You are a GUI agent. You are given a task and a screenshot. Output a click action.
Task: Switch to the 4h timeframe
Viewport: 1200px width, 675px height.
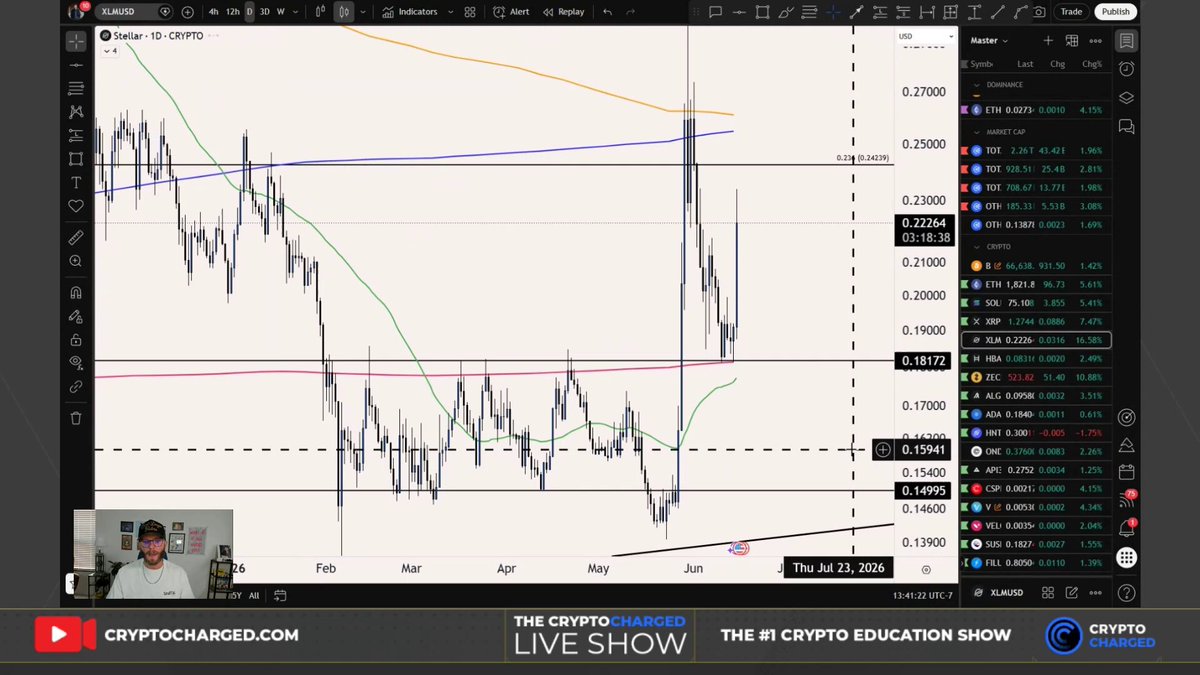coord(213,12)
